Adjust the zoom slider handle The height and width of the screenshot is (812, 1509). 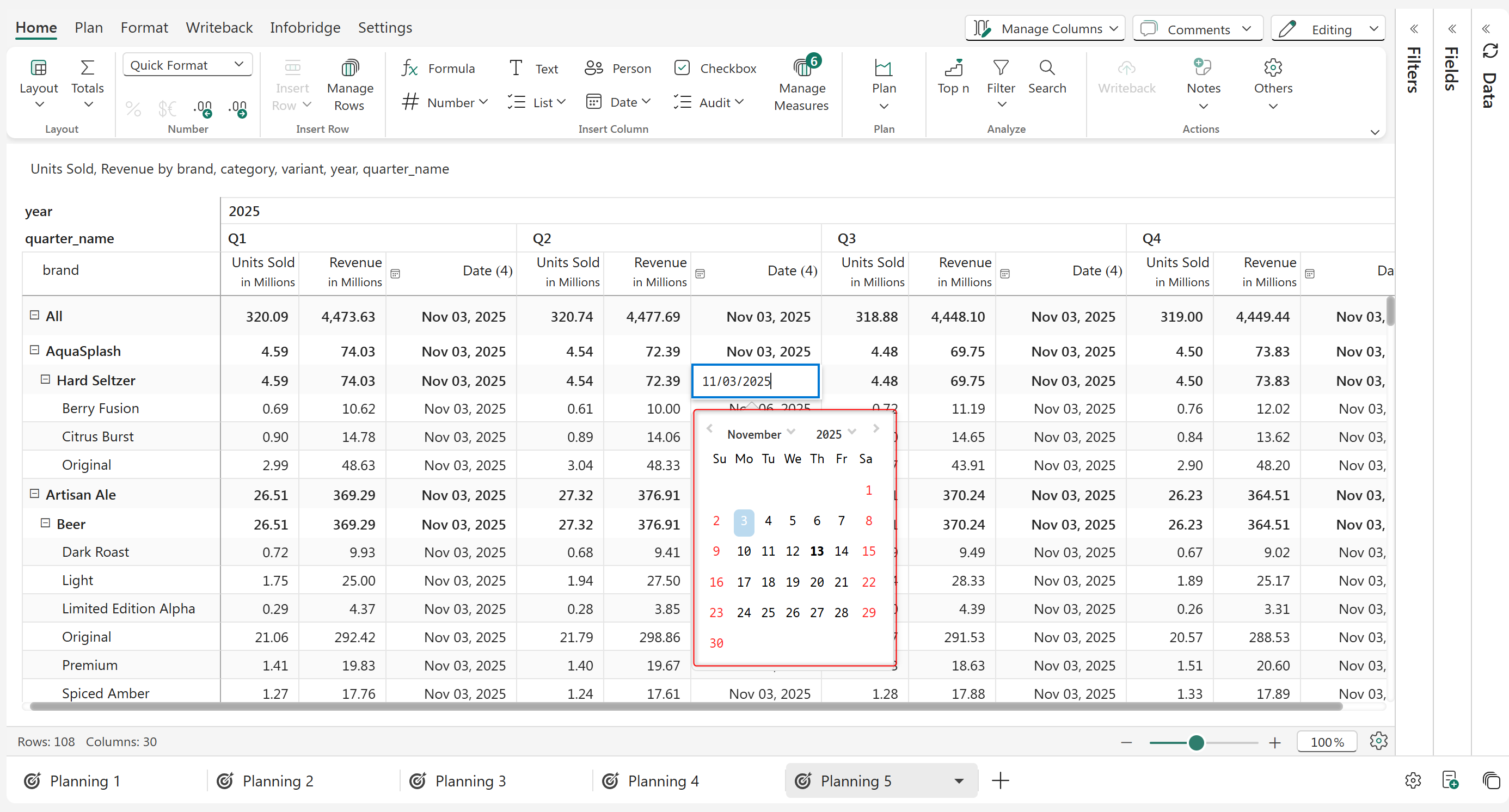point(1196,742)
